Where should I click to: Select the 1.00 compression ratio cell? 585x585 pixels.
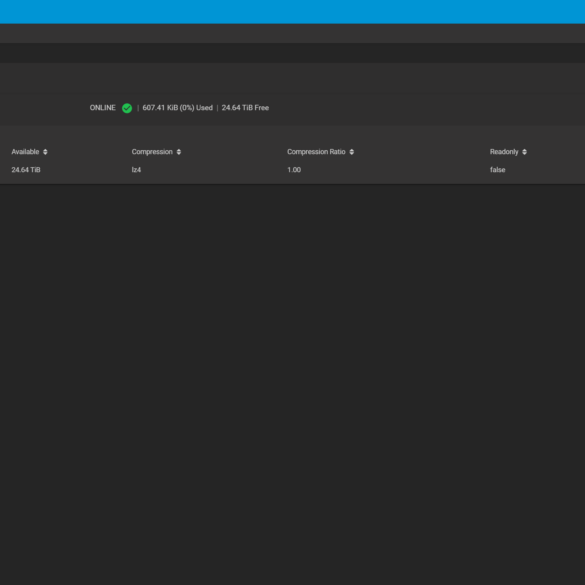pos(294,170)
